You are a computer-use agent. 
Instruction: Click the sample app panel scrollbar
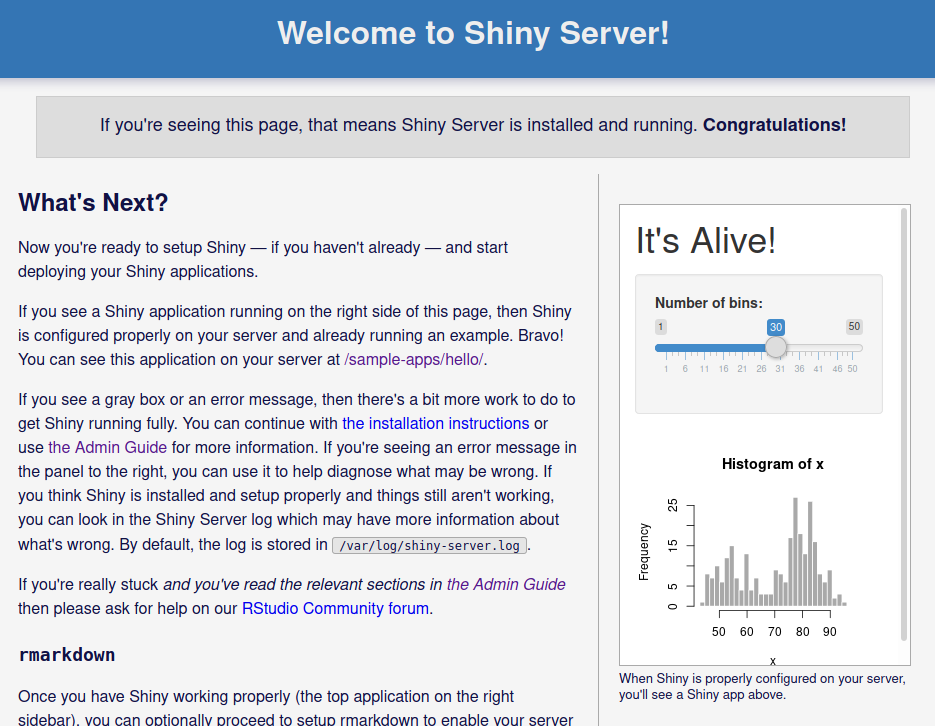click(904, 424)
